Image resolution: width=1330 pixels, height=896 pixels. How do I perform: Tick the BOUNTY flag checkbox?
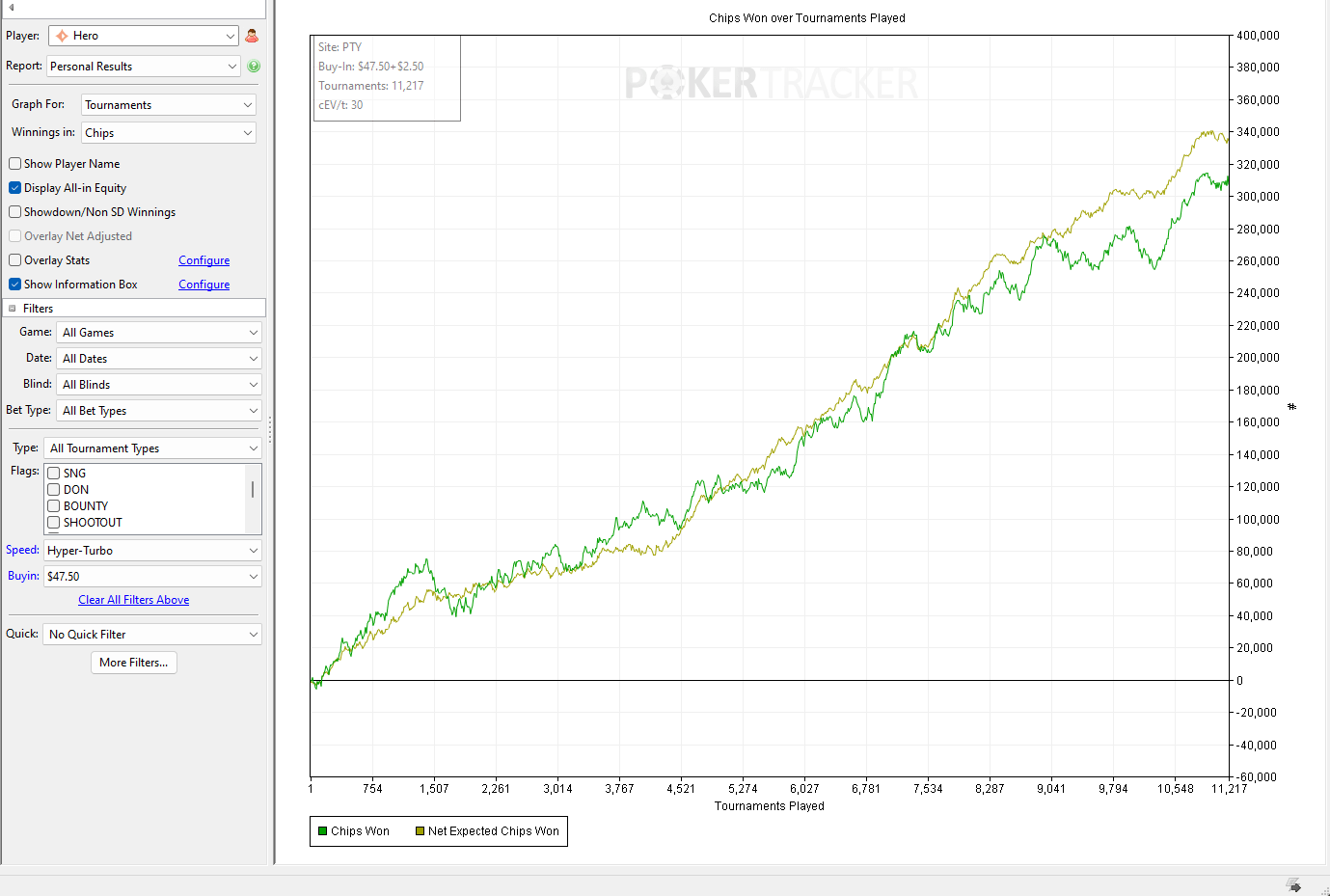coord(54,506)
